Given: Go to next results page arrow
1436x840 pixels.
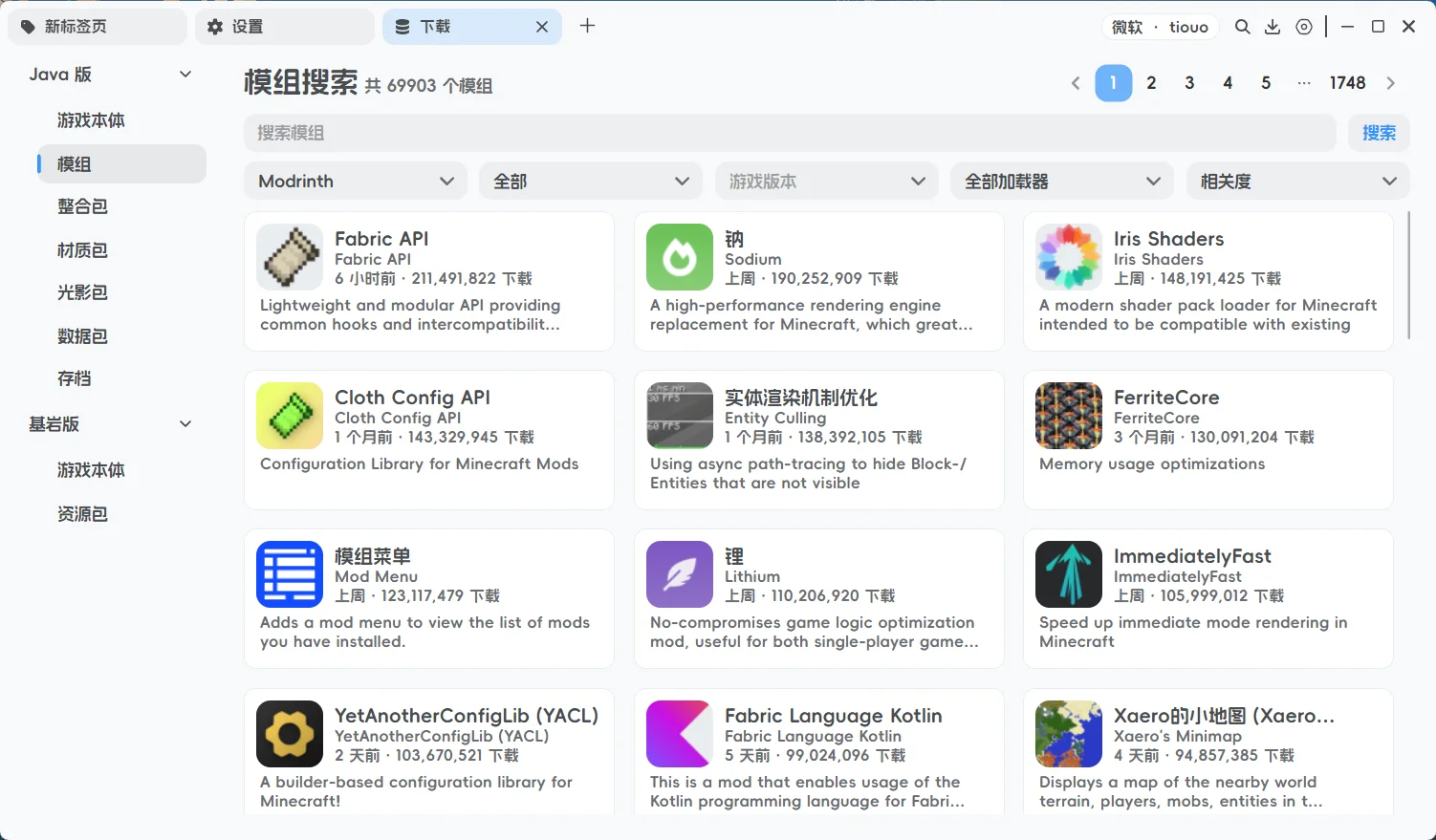Looking at the screenshot, I should [x=1391, y=83].
